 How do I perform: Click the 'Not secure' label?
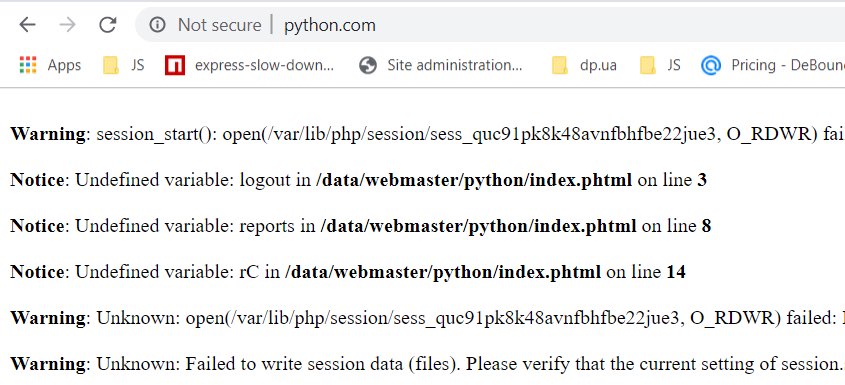[x=219, y=25]
